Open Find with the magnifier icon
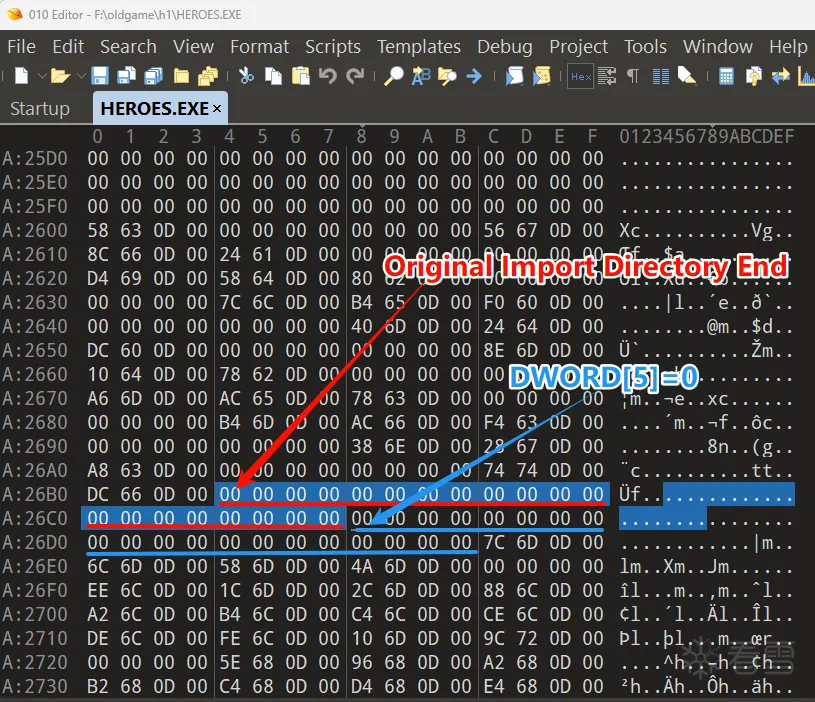The width and height of the screenshot is (815, 702). (394, 76)
